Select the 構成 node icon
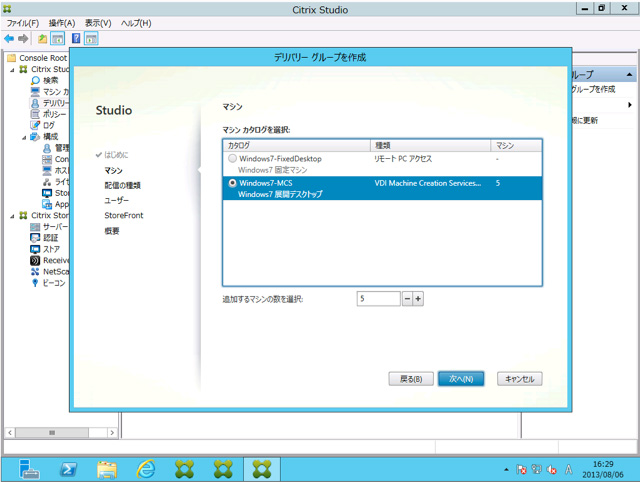640x482 pixels. pyautogui.click(x=36, y=137)
